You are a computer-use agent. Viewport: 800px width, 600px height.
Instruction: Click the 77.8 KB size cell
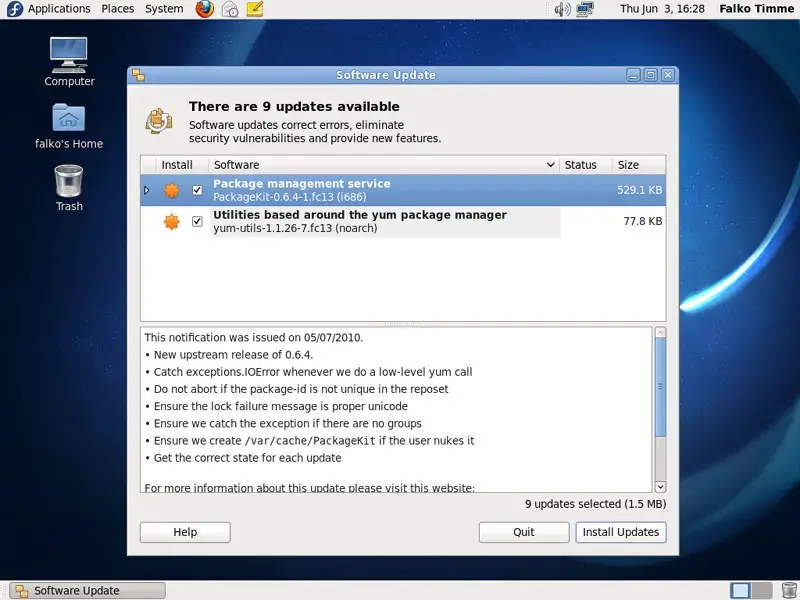tap(643, 221)
